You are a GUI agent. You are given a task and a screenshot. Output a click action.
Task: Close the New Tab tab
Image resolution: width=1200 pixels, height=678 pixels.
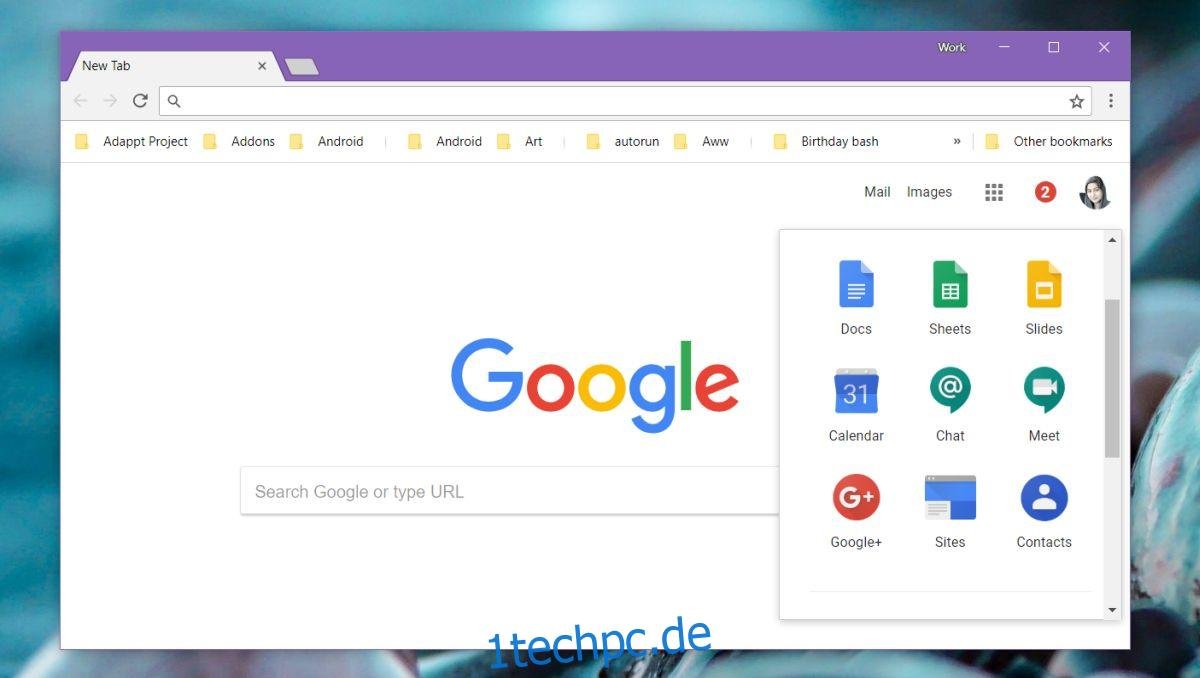[x=262, y=66]
